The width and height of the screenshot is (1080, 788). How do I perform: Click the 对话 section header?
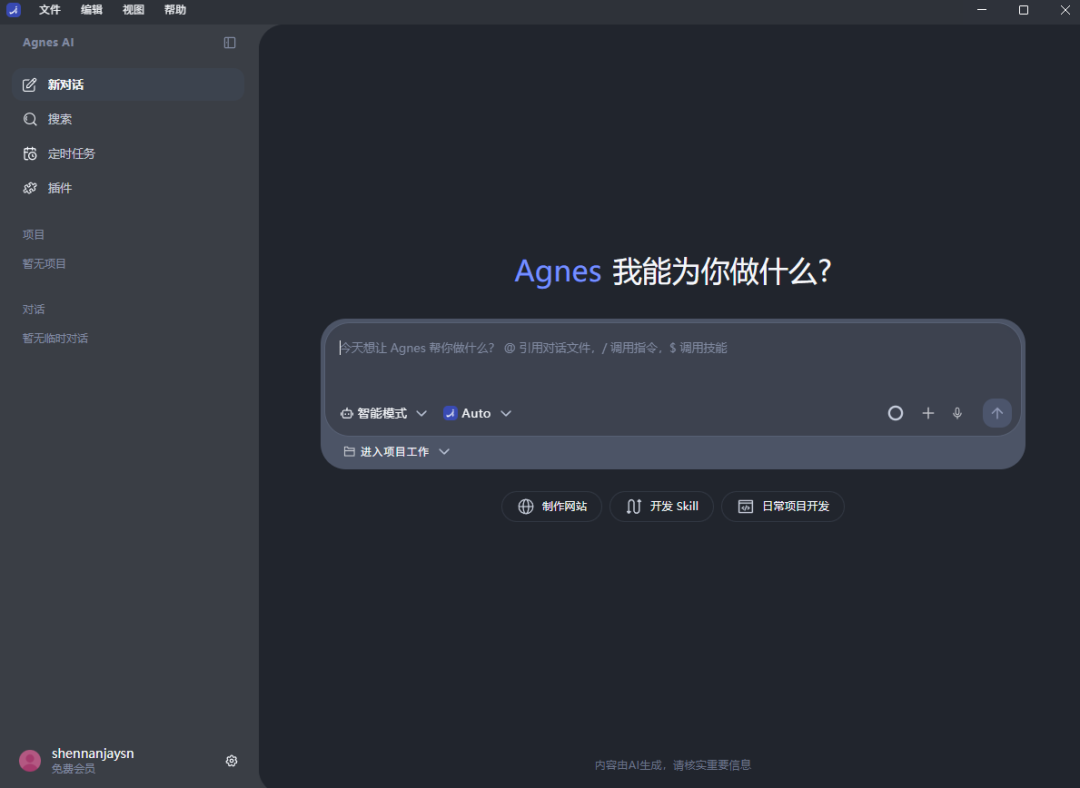click(x=33, y=309)
